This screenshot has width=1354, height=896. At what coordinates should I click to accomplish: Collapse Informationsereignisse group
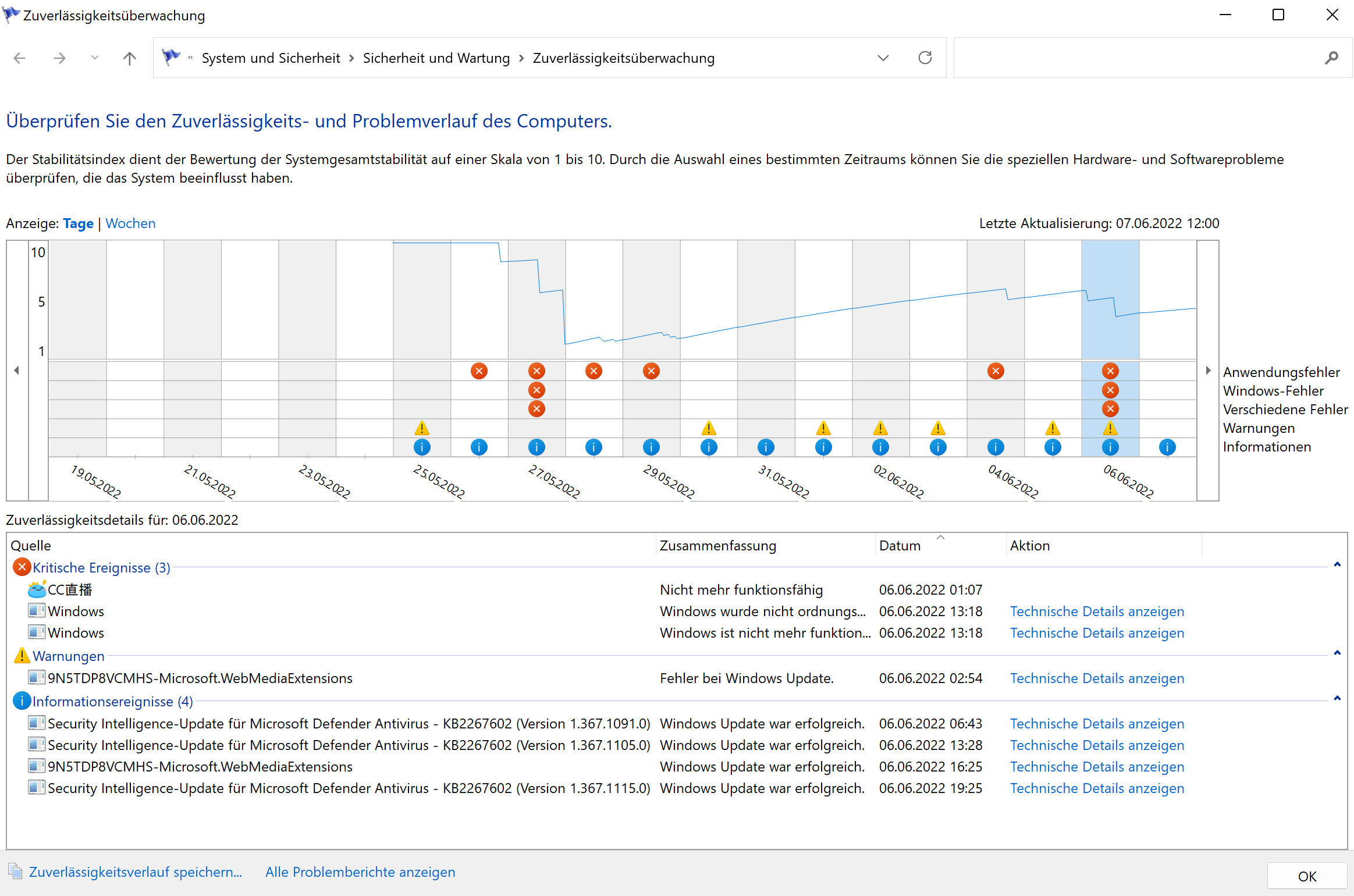point(1337,698)
